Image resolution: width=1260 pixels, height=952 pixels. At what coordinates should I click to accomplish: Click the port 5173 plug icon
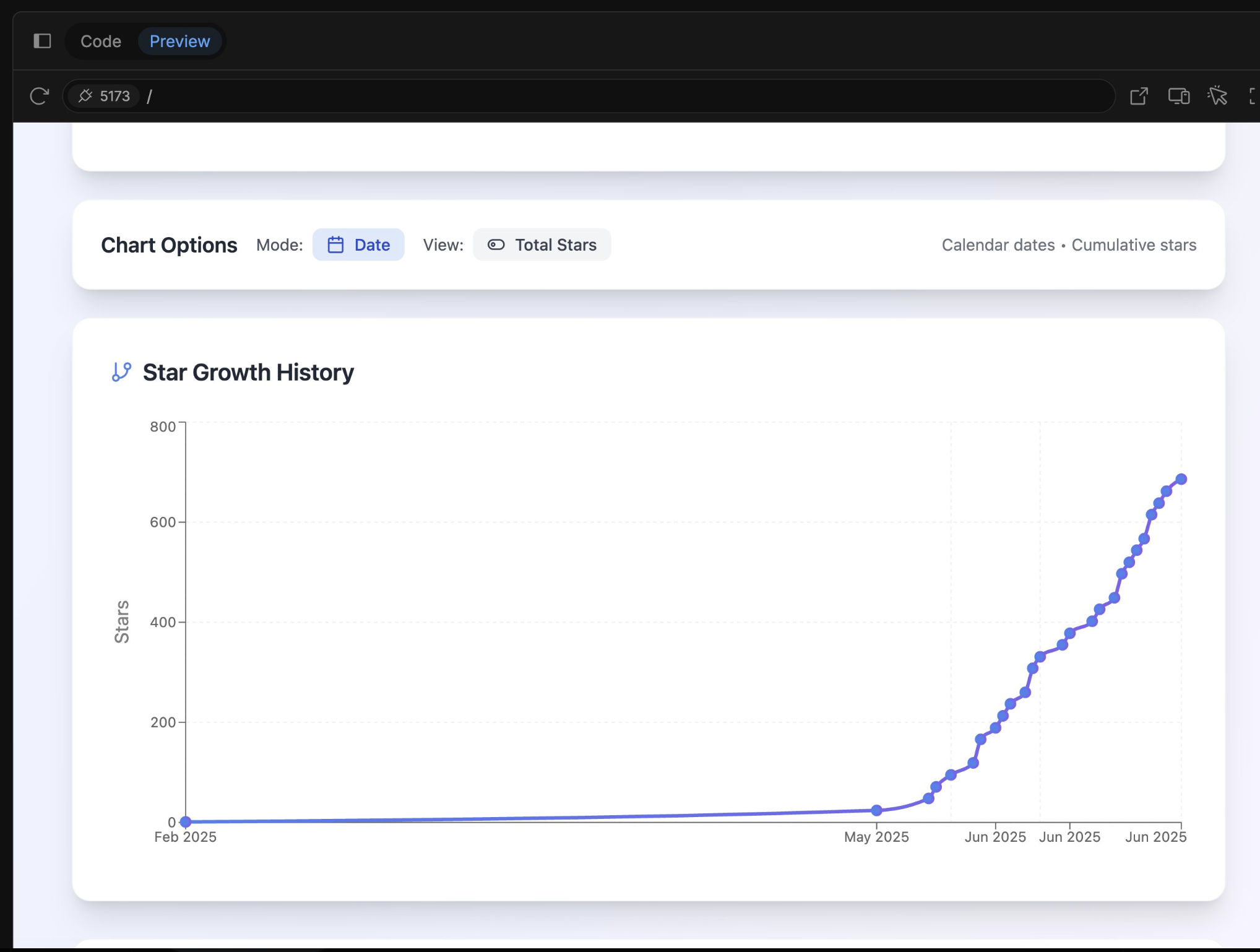pos(85,96)
